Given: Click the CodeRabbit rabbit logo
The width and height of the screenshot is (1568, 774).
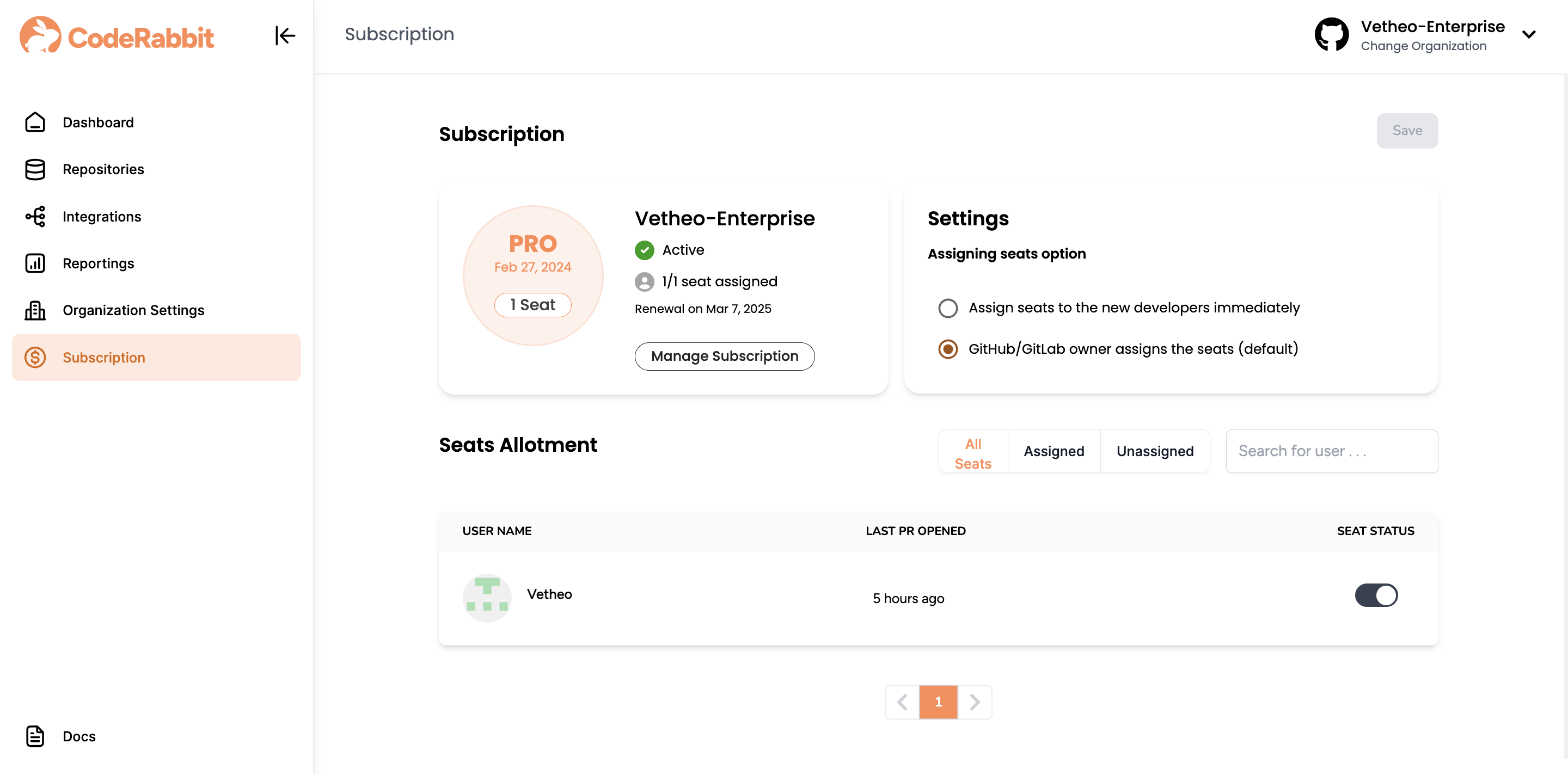Looking at the screenshot, I should (40, 35).
